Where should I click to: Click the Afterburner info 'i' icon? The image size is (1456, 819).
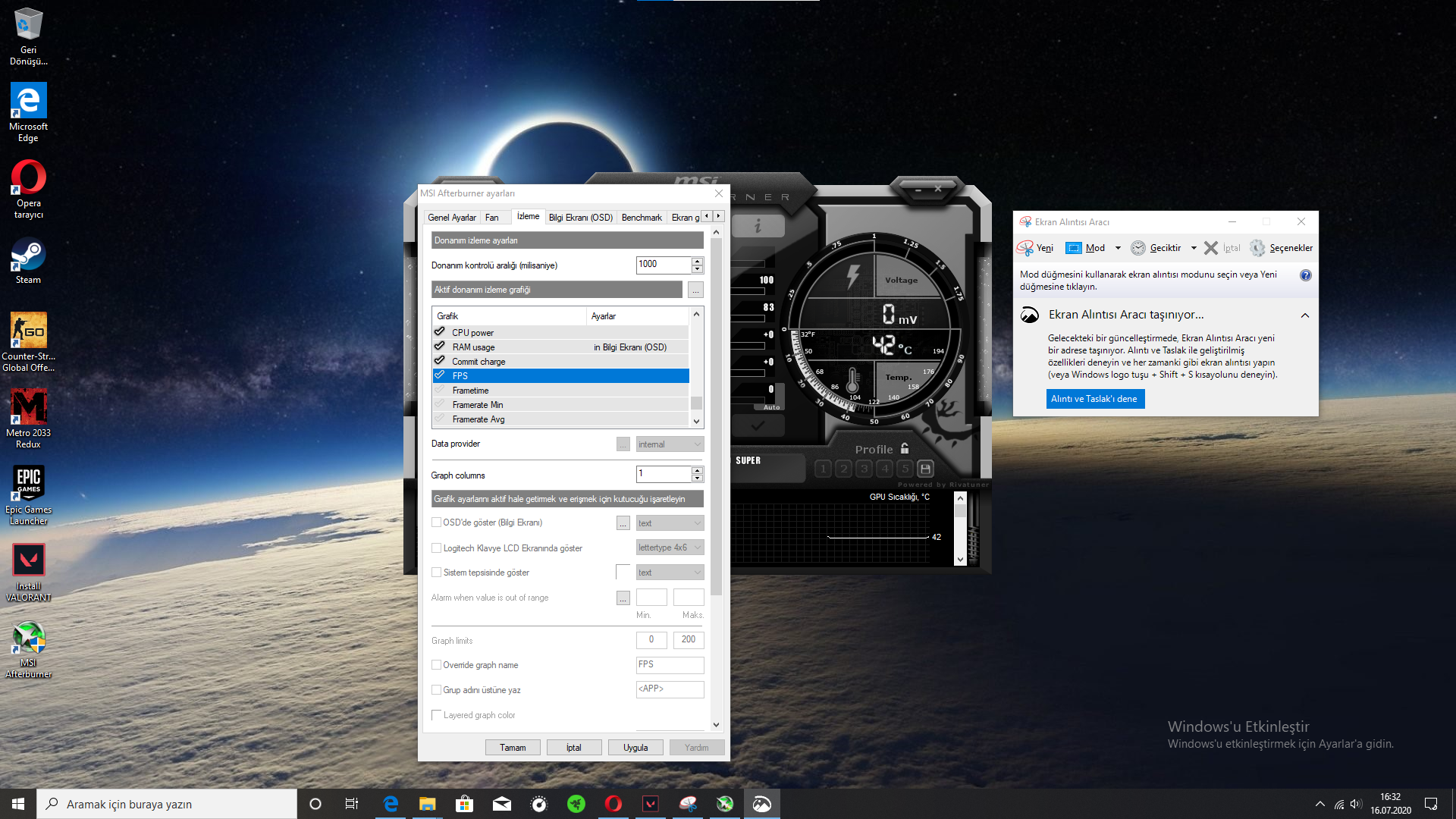pyautogui.click(x=758, y=226)
